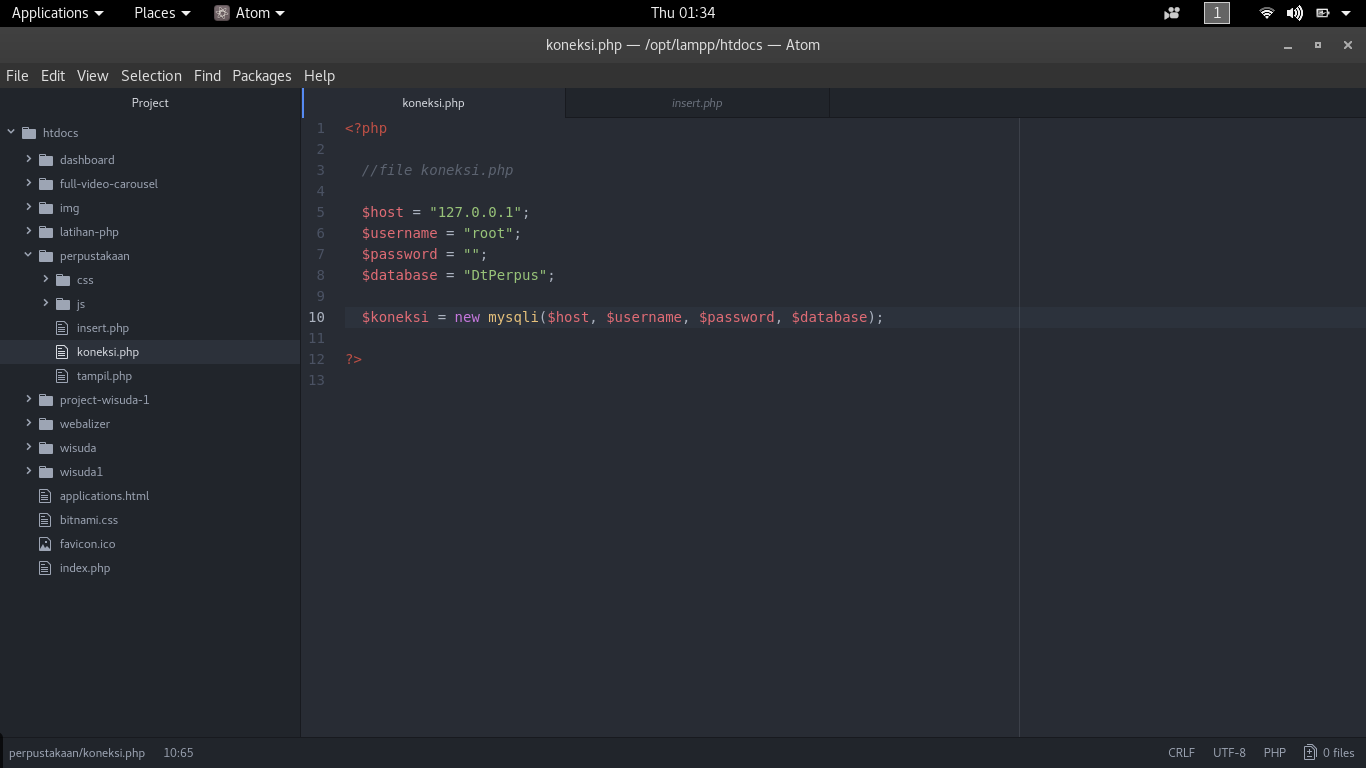This screenshot has width=1366, height=768.
Task: Open the system volume icon
Action: tap(1294, 13)
